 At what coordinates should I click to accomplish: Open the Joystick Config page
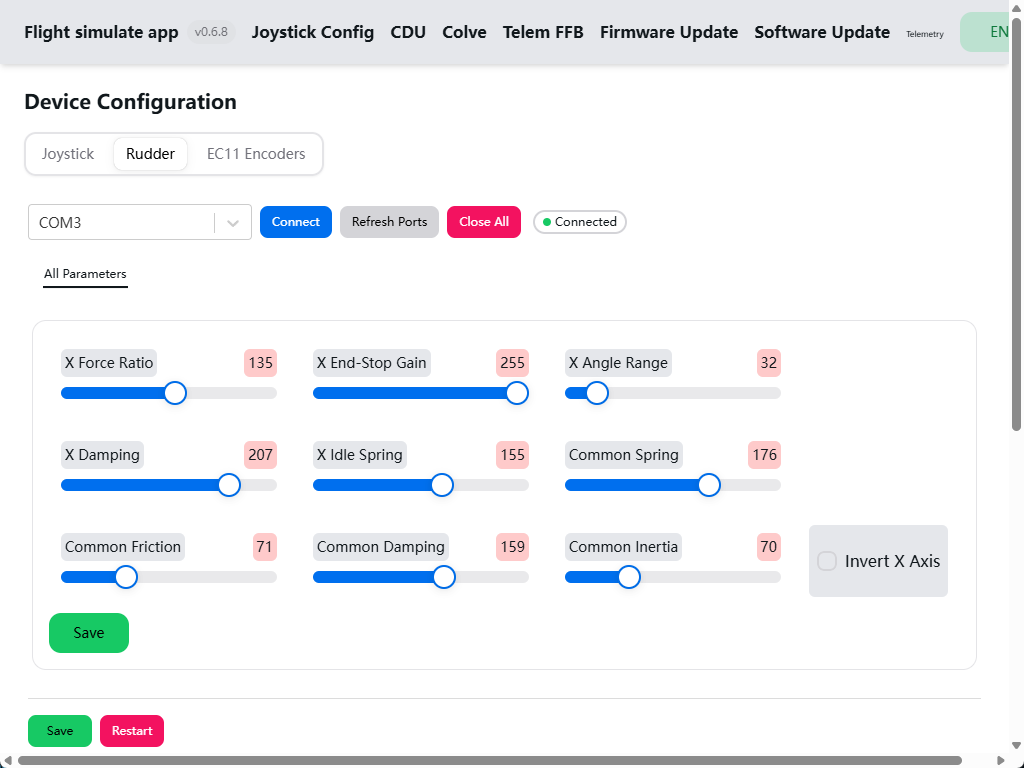click(313, 32)
